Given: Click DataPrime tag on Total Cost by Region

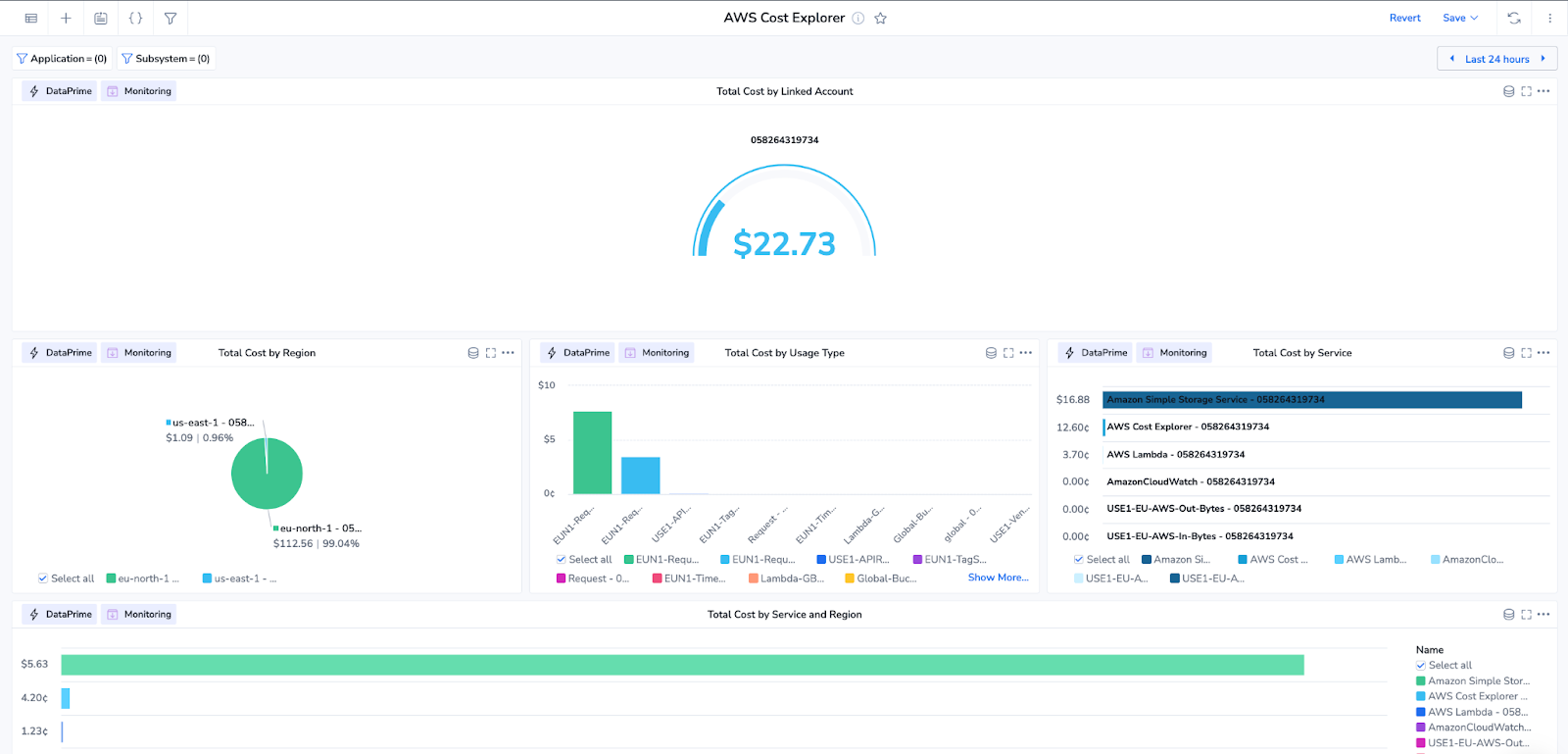Looking at the screenshot, I should click(x=60, y=353).
